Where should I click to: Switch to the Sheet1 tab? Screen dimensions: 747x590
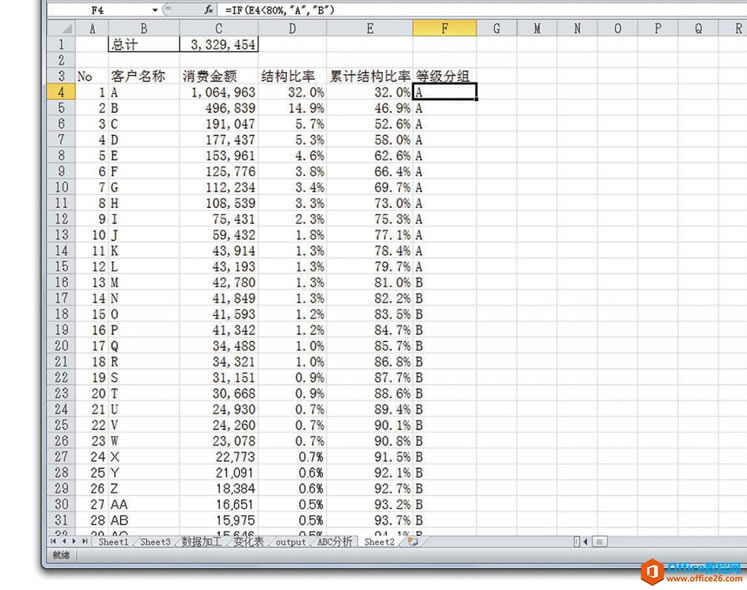click(113, 542)
